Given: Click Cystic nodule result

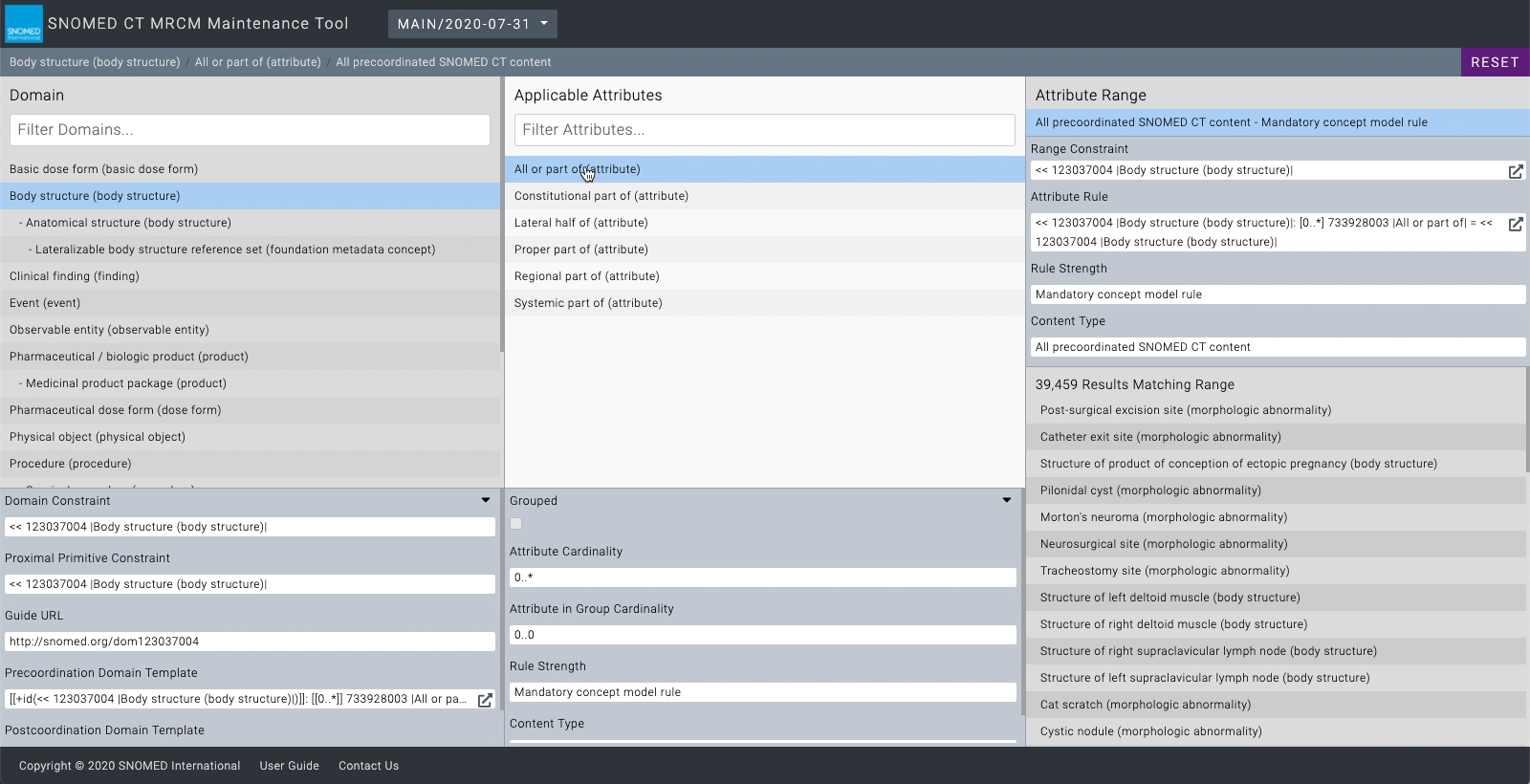Looking at the screenshot, I should pos(1276,731).
